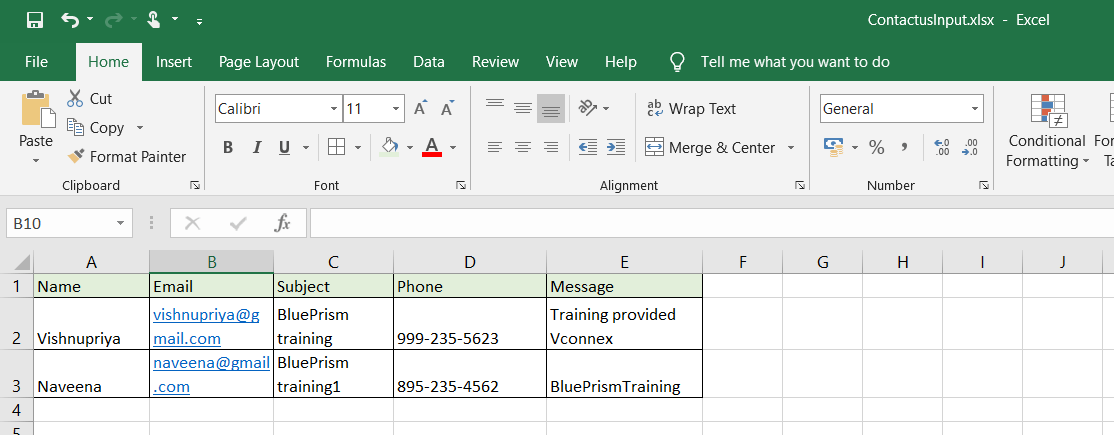Click the Paste clipboard icon
The width and height of the screenshot is (1114, 435).
37,111
